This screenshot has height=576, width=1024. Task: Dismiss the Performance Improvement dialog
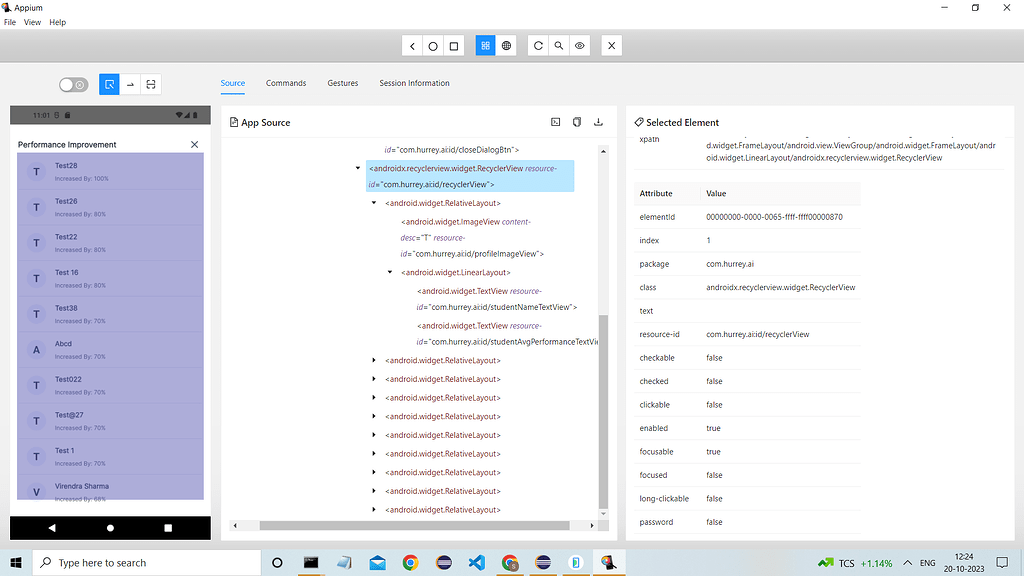tap(194, 144)
